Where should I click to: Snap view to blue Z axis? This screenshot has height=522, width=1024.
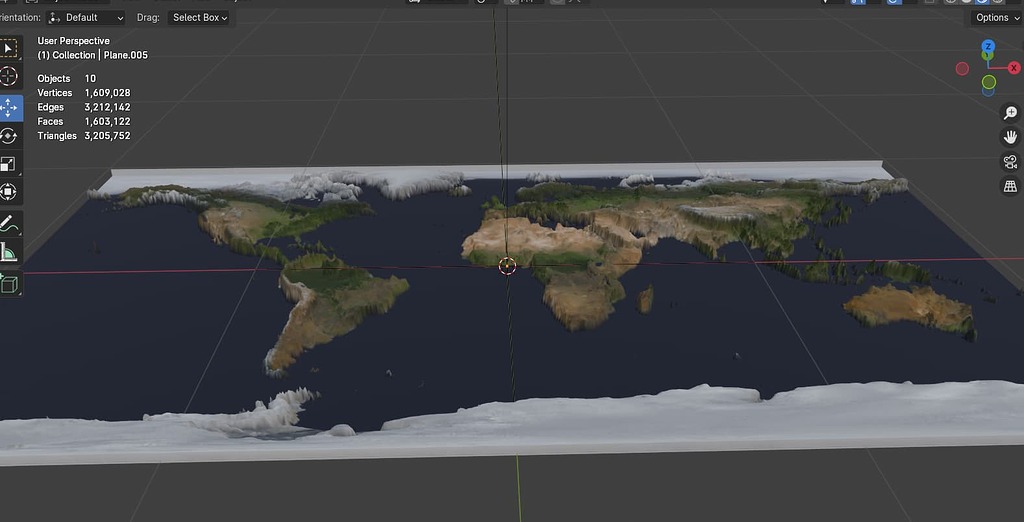coord(988,46)
